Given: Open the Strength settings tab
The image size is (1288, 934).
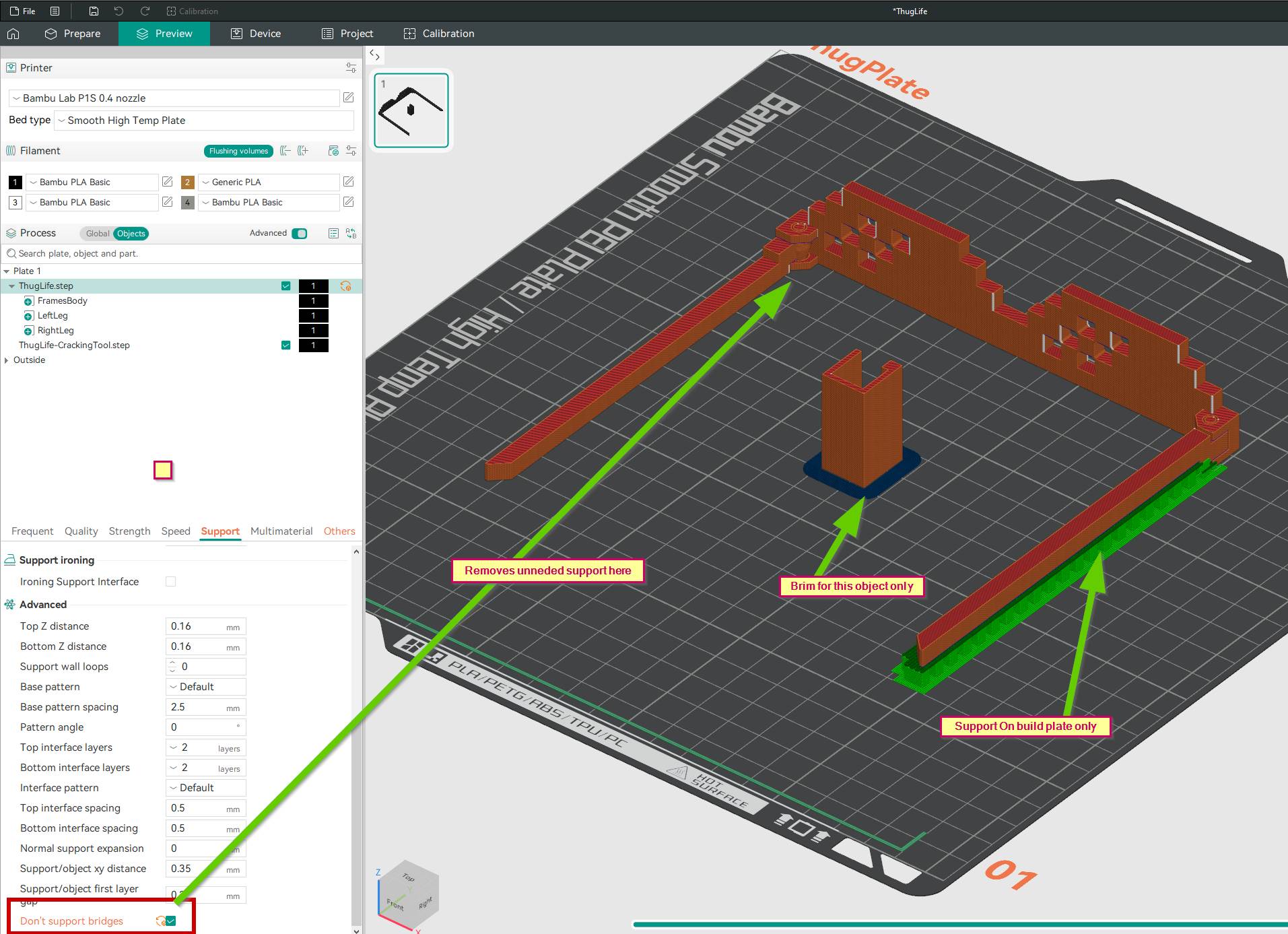Looking at the screenshot, I should [129, 531].
